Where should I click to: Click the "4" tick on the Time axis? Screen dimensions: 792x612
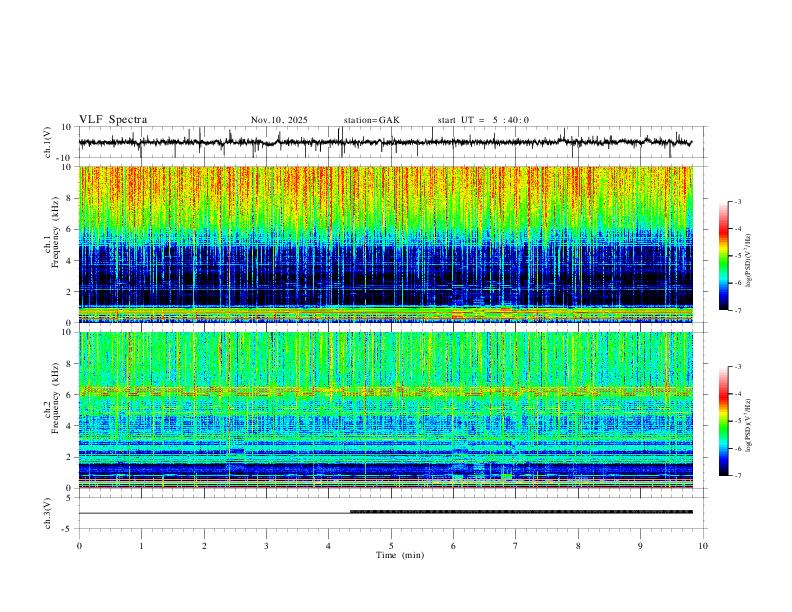click(x=329, y=546)
